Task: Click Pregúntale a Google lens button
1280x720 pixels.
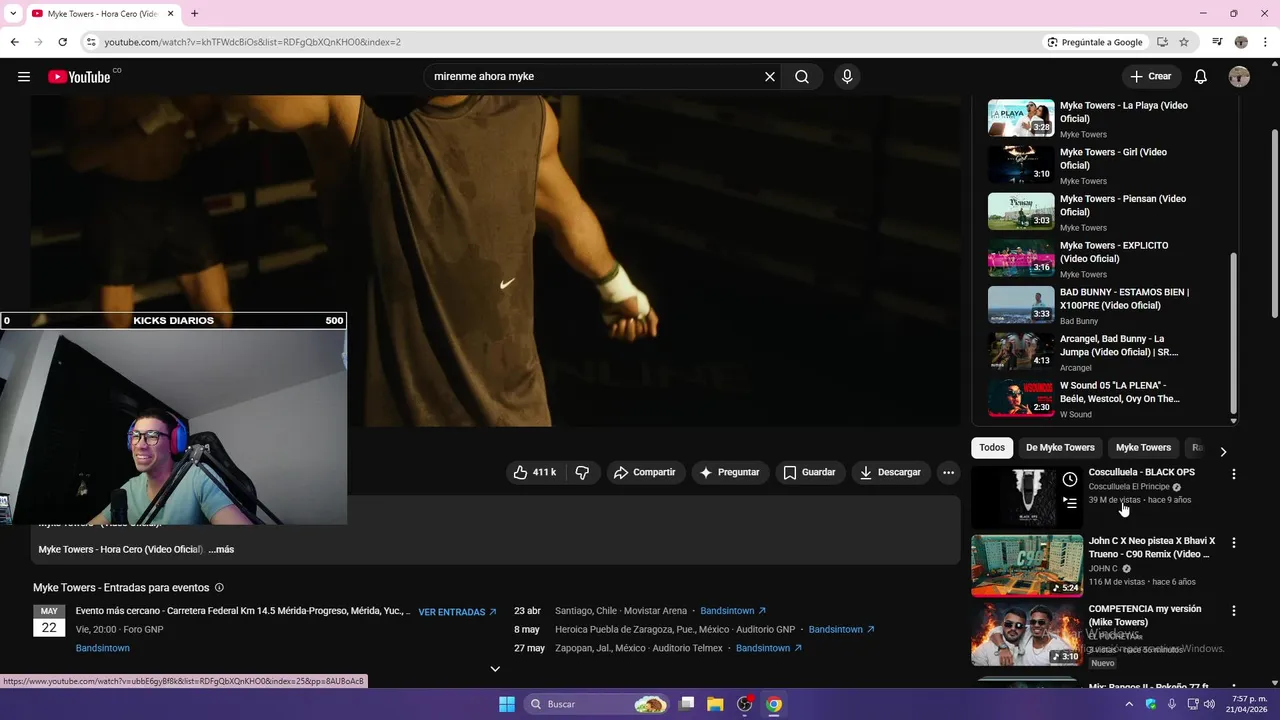Action: coord(1095,42)
